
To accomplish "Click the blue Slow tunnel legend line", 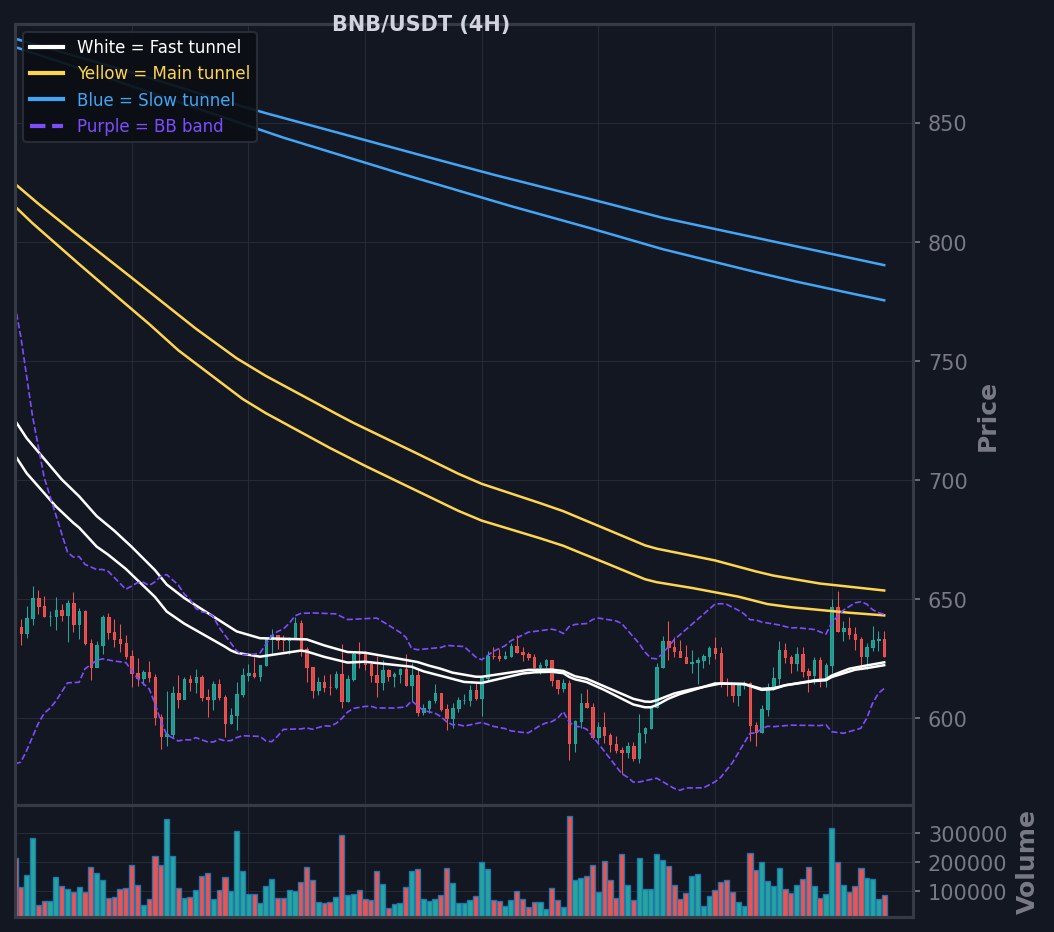I will pyautogui.click(x=46, y=99).
